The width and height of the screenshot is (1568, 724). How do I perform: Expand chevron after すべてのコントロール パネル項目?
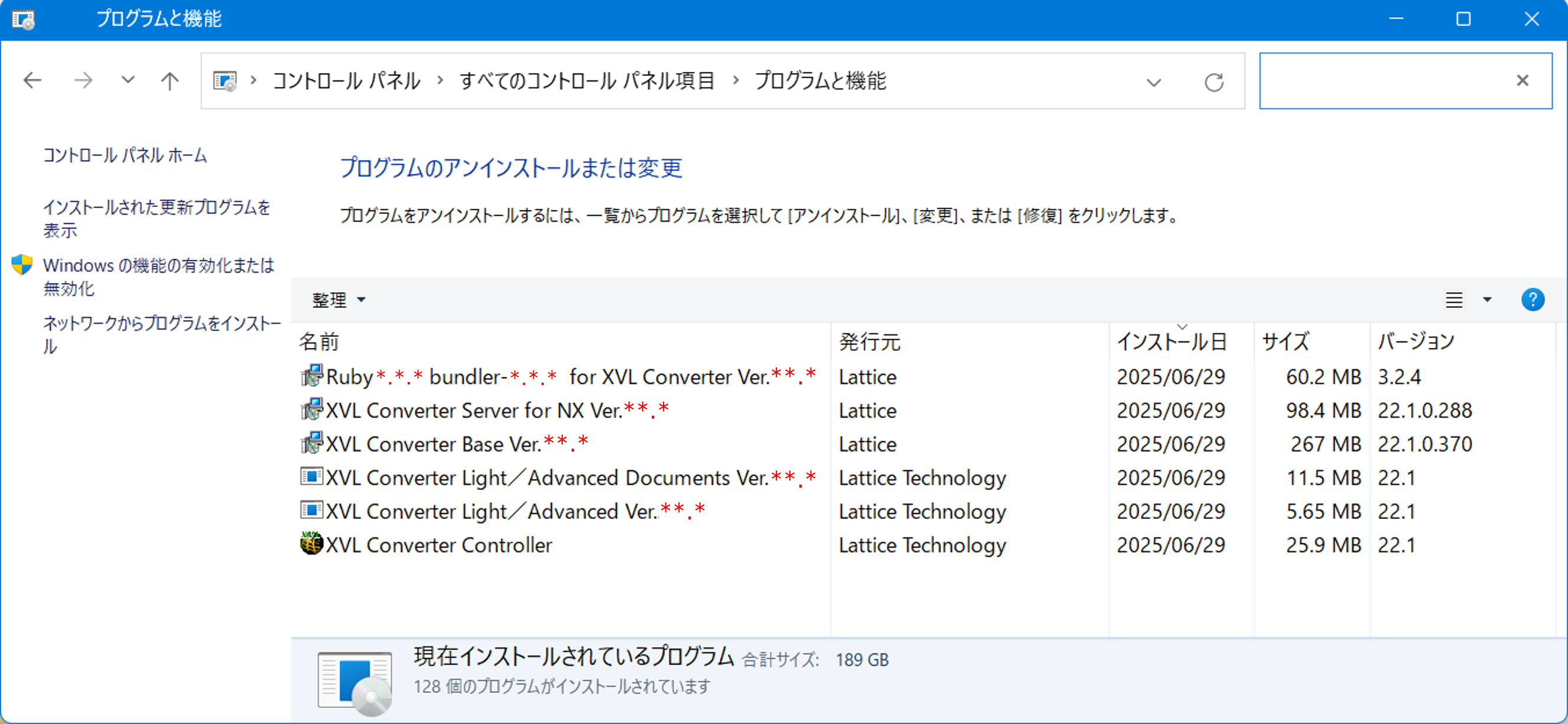(x=735, y=80)
